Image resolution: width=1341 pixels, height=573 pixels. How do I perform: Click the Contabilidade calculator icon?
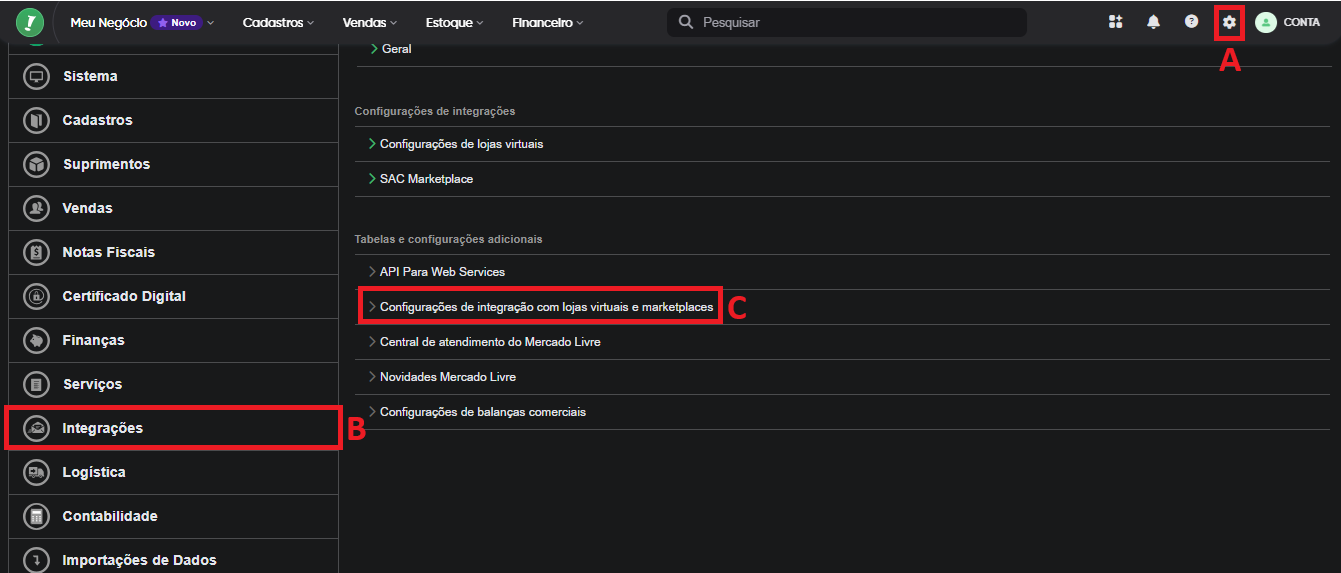[x=36, y=516]
